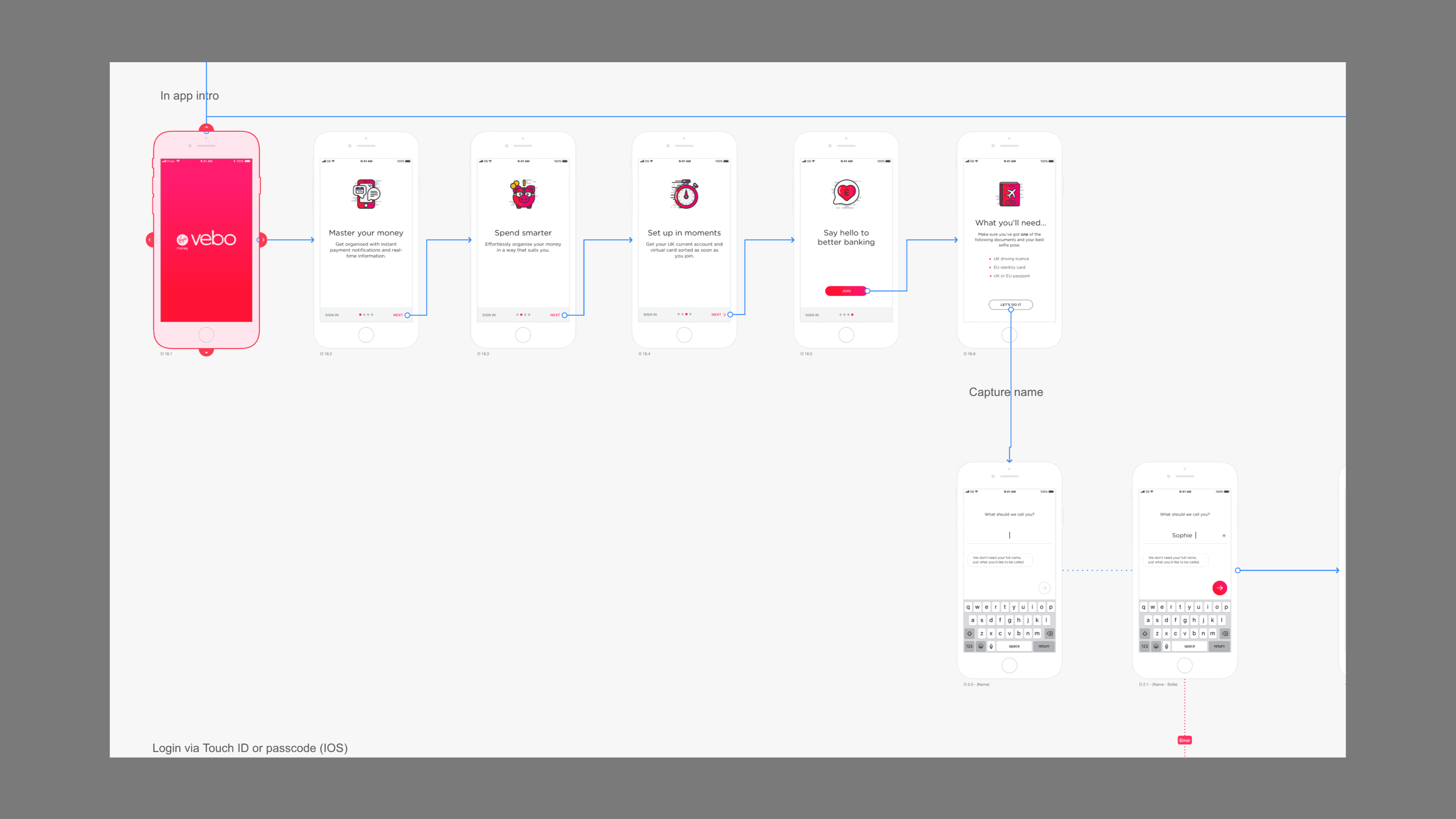
Task: Click SIGN IN on the Spend smarter screen
Action: [489, 315]
